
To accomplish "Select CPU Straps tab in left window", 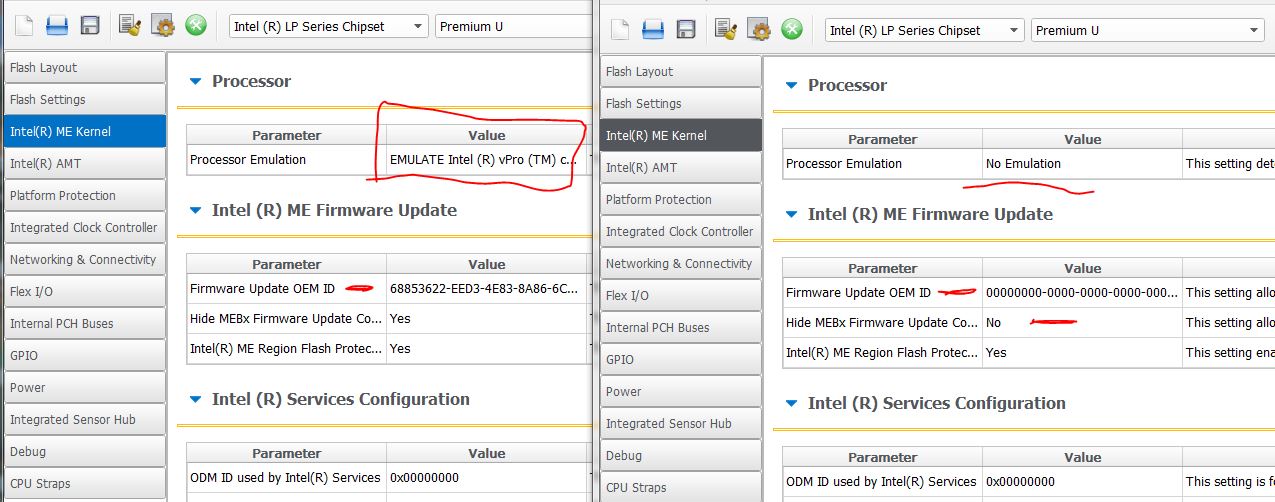I will pos(84,484).
